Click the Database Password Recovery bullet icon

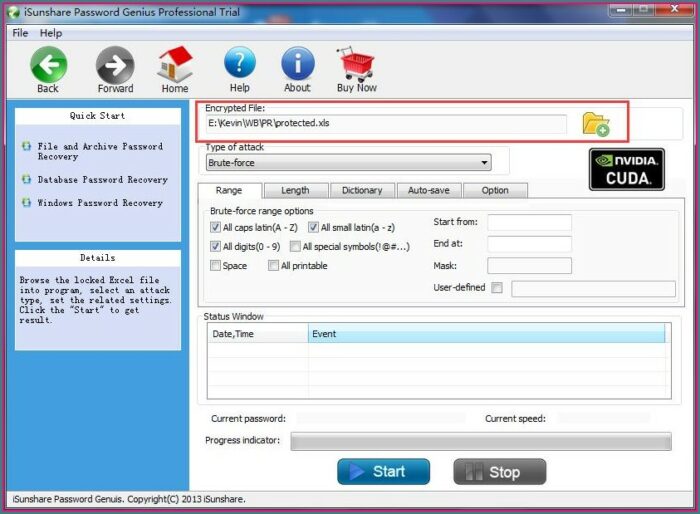pyautogui.click(x=26, y=179)
